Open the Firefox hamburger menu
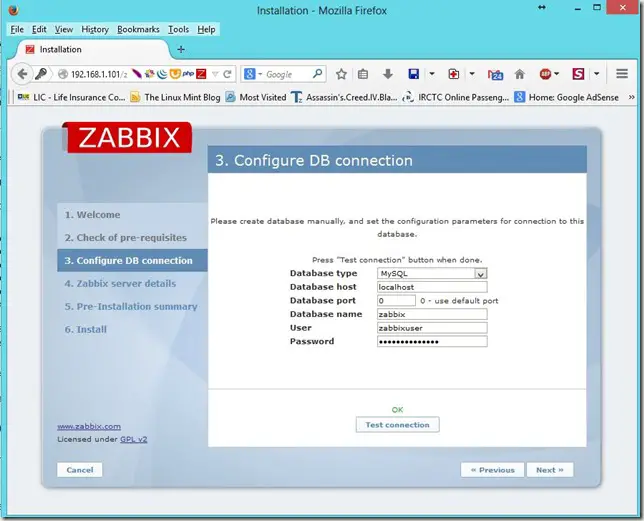Screen dimensions: 644x521 point(622,74)
